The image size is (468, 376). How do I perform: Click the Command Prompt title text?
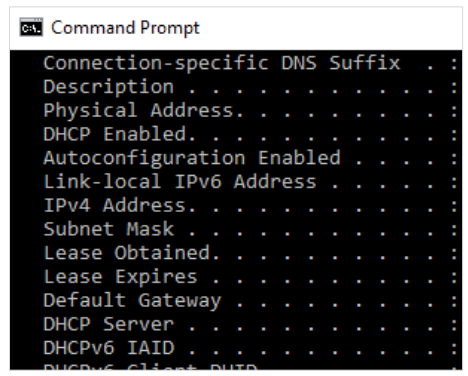125,27
